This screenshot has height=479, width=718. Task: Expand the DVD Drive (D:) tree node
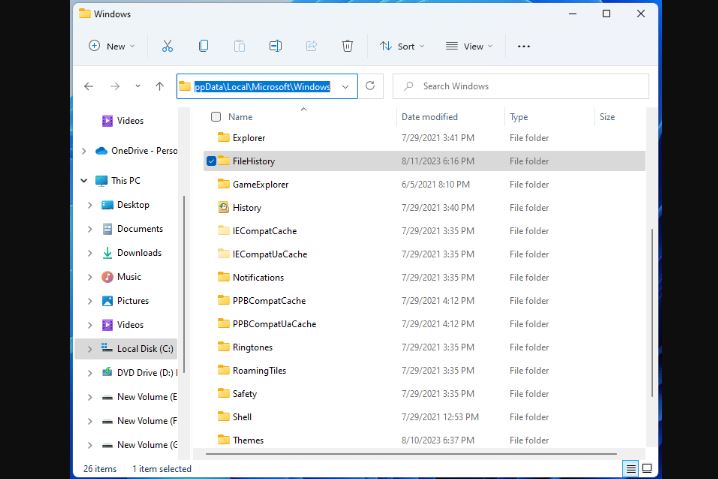tap(90, 373)
